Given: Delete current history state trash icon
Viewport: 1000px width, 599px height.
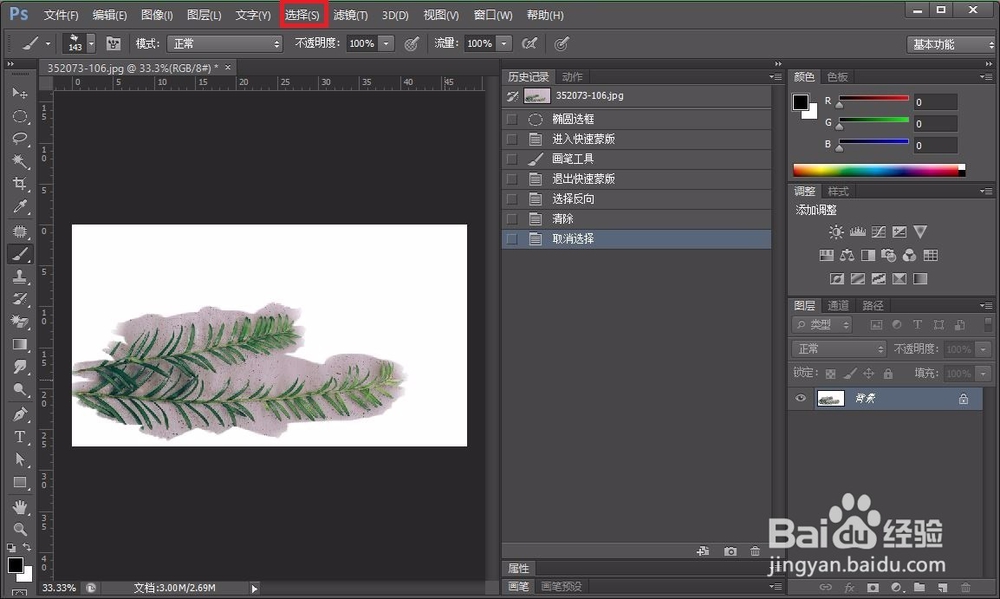Looking at the screenshot, I should 755,551.
